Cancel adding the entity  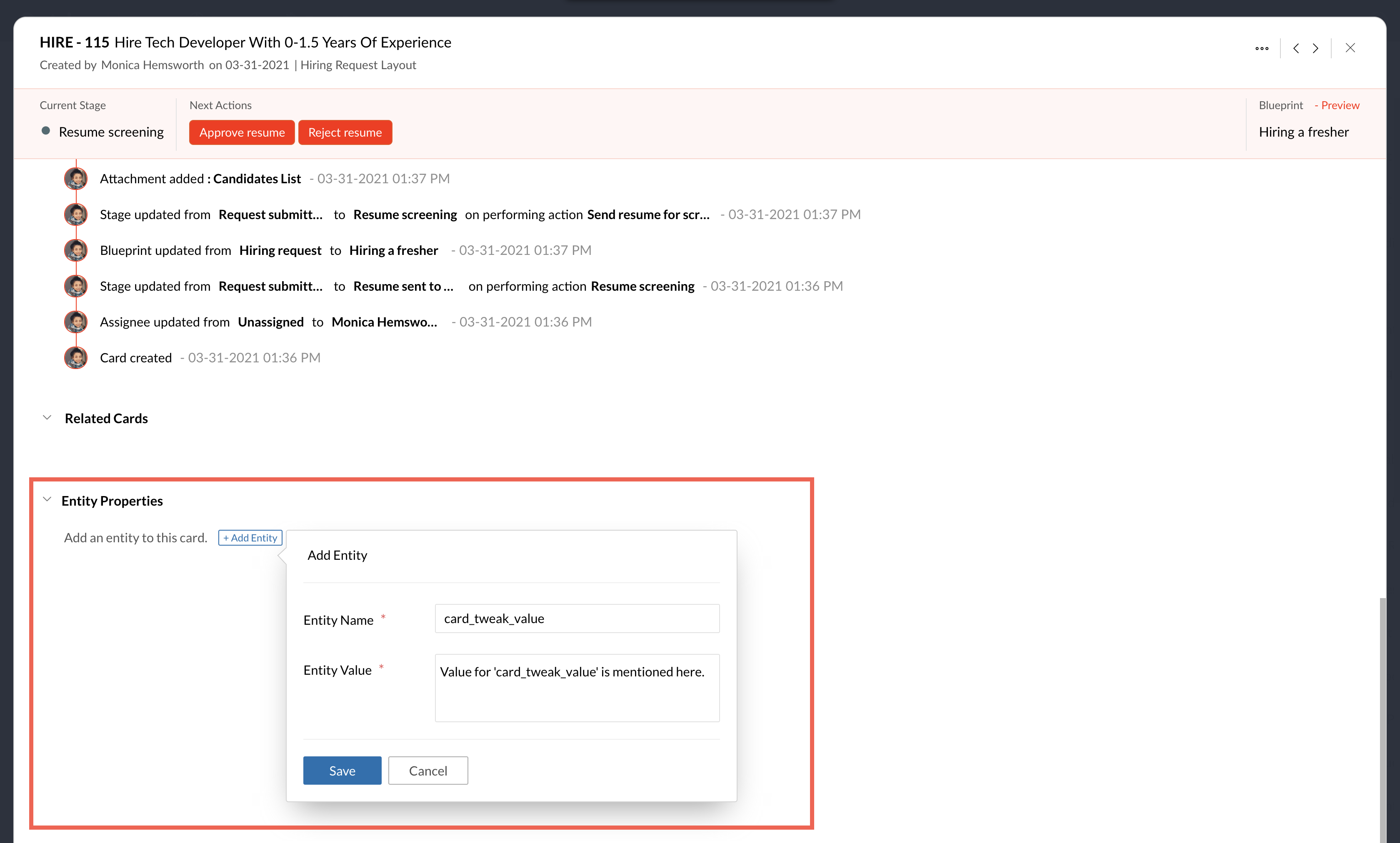[x=428, y=771]
